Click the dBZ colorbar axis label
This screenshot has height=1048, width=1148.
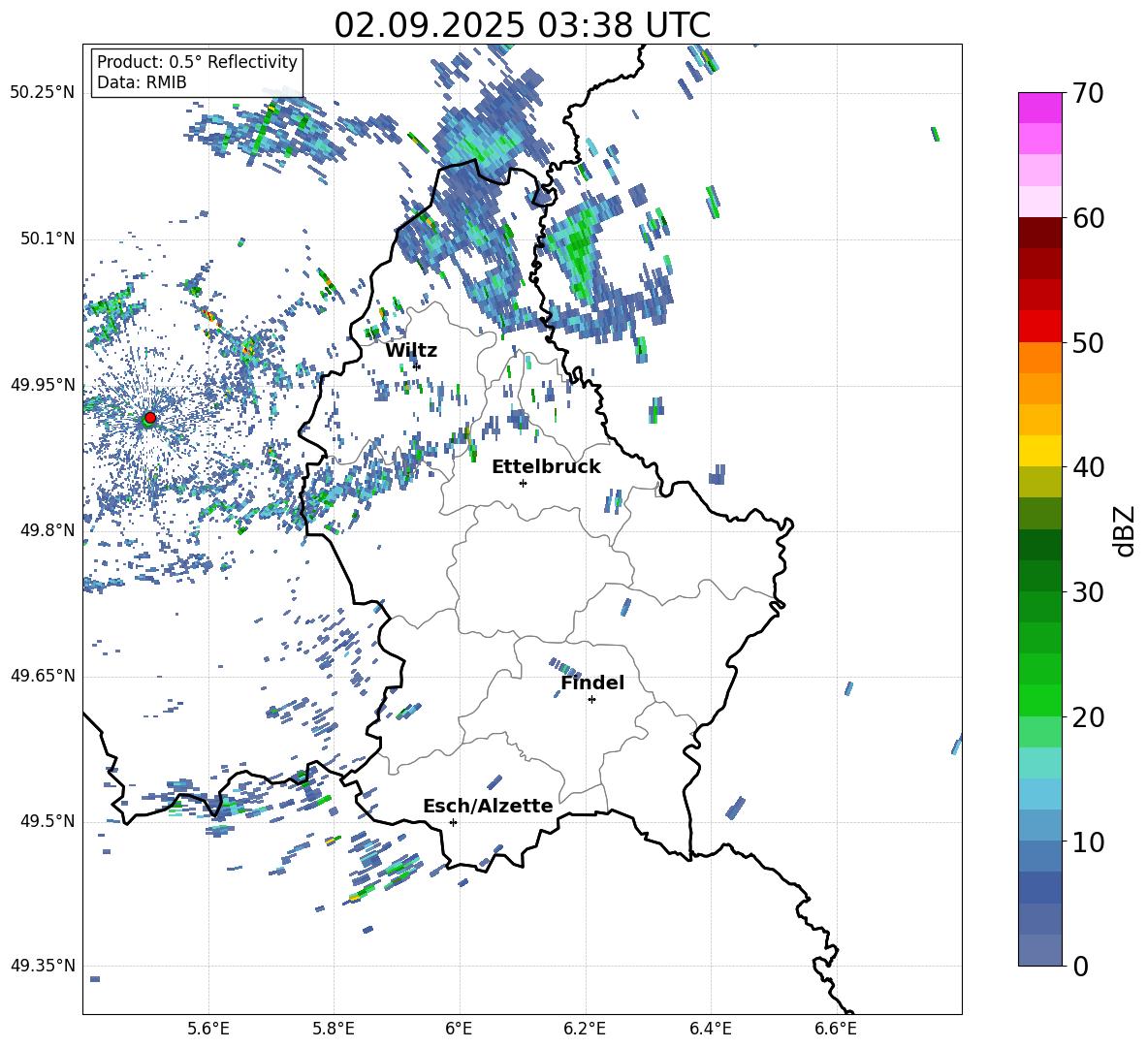[1126, 530]
